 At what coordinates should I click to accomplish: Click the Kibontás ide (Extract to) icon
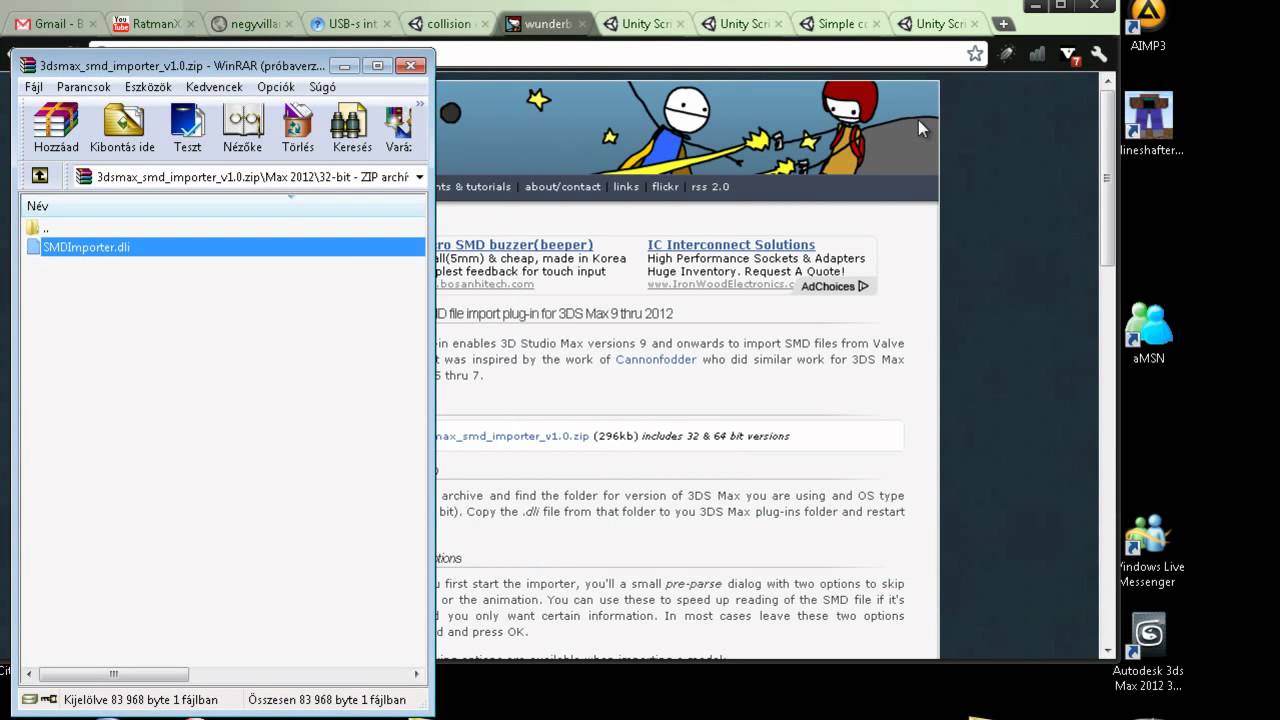point(122,127)
